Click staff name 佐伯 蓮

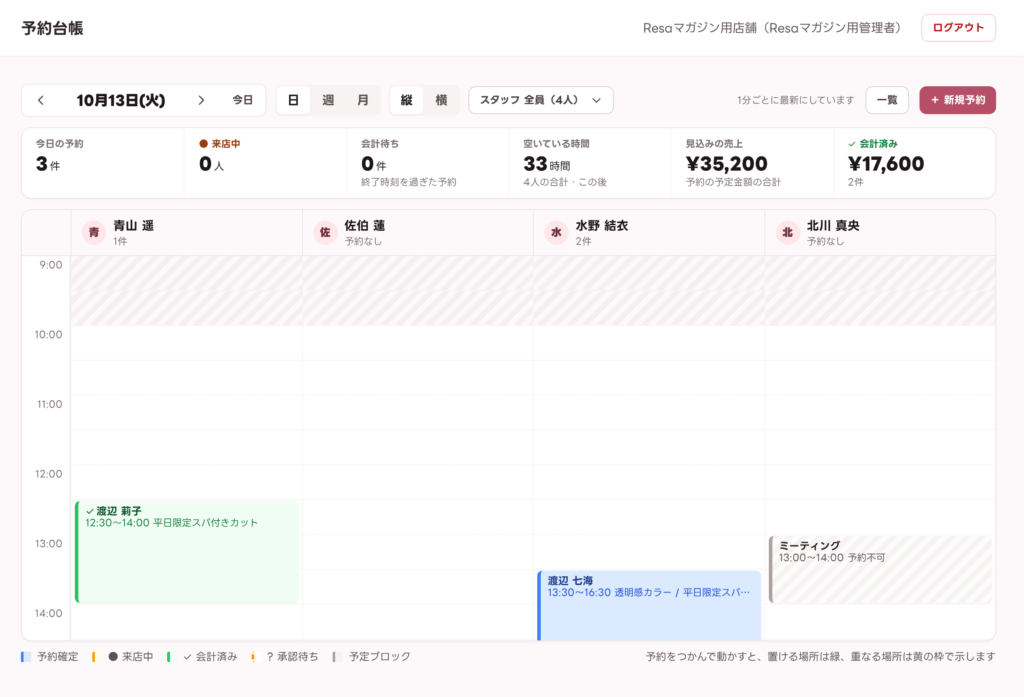364,225
